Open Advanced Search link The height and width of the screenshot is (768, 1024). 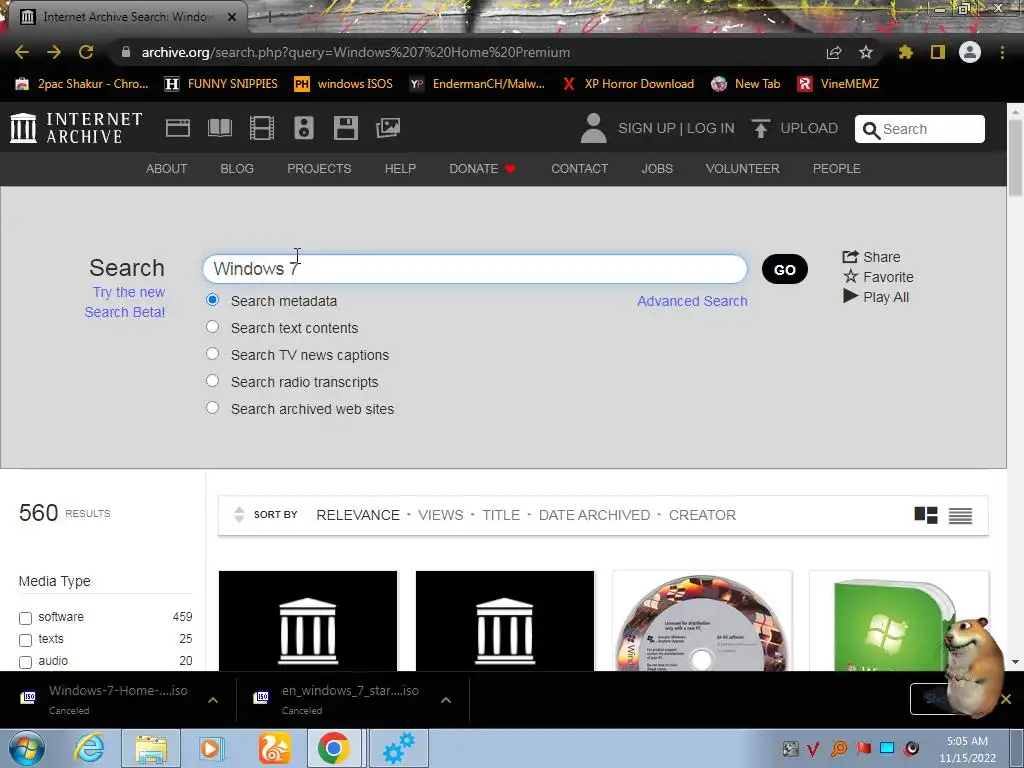click(692, 301)
